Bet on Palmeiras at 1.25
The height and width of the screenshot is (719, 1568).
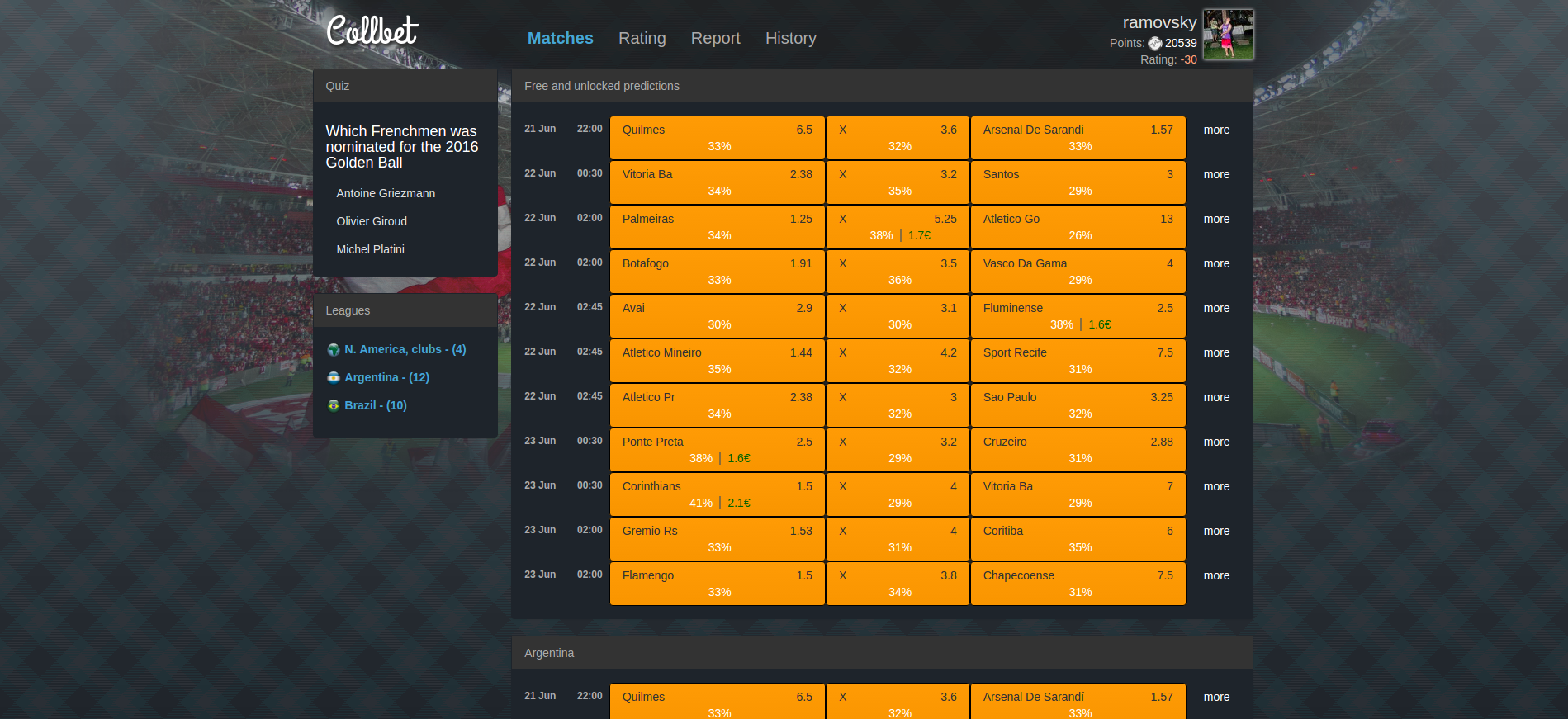tap(718, 227)
